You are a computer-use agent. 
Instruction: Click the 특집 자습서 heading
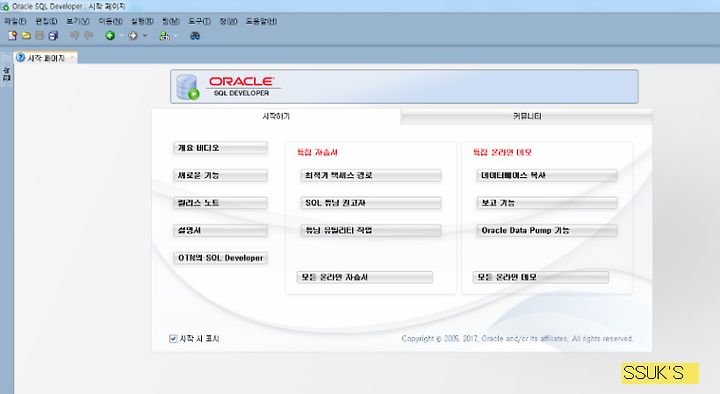pos(317,152)
